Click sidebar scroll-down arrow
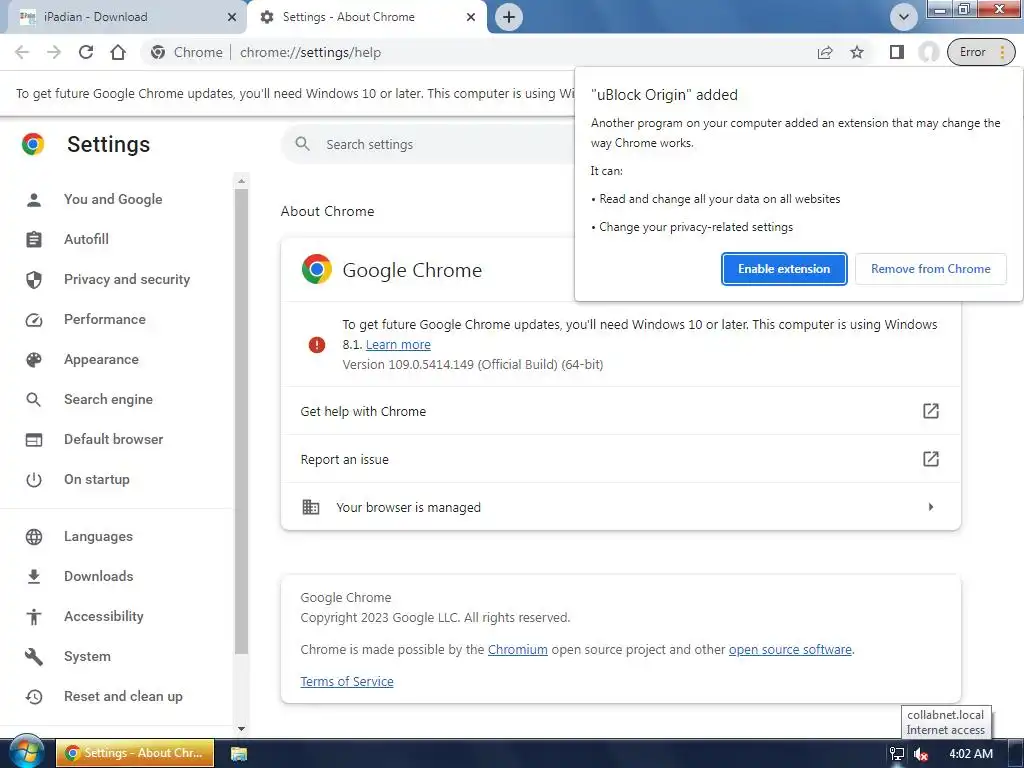 [x=241, y=729]
